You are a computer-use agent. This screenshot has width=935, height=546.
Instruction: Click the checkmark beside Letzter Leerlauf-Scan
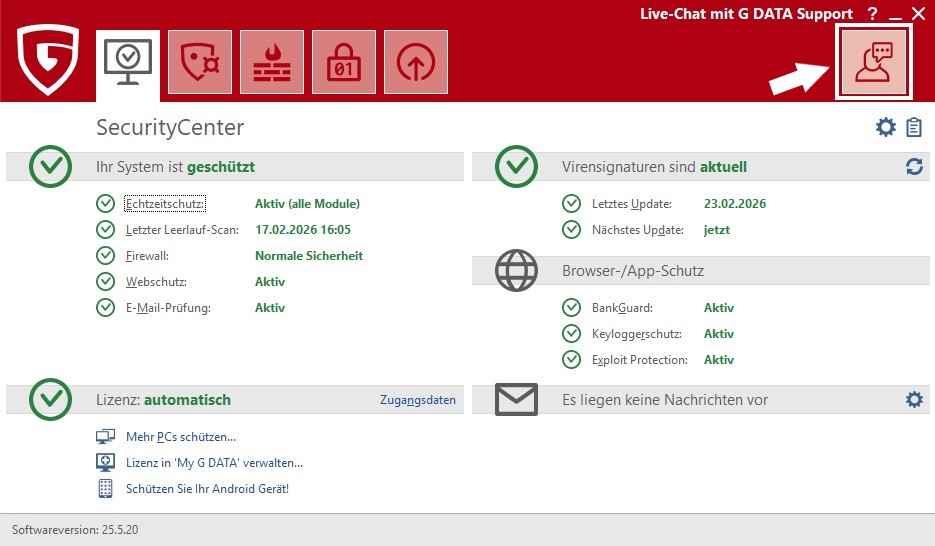[x=106, y=229]
